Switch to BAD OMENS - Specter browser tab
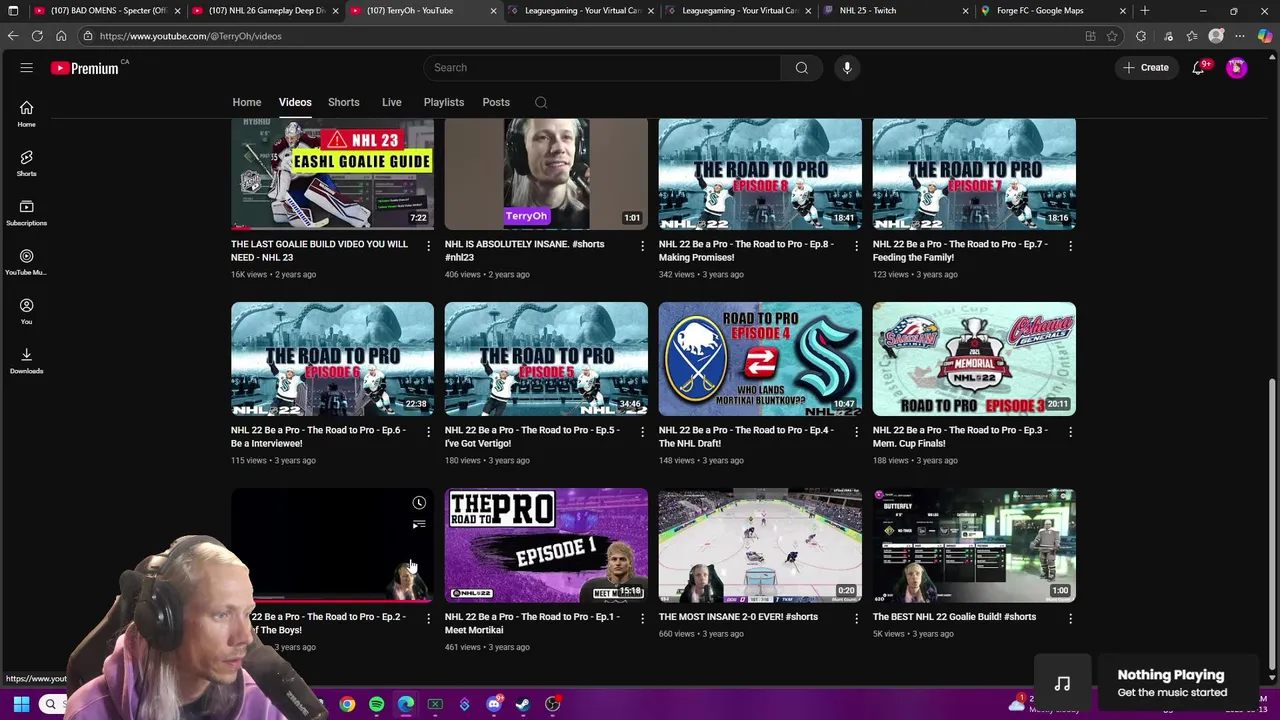Viewport: 1280px width, 720px height. tap(107, 11)
